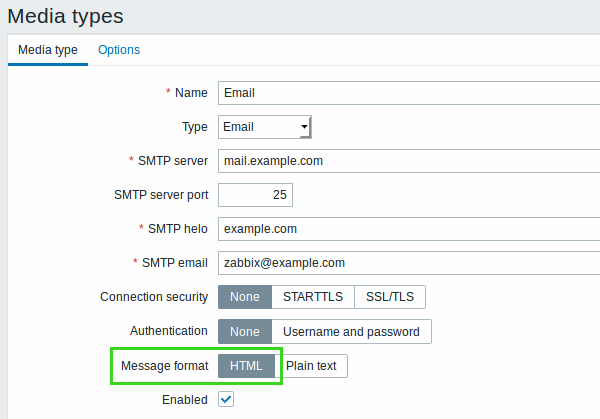Switch to the Options tab

[119, 50]
